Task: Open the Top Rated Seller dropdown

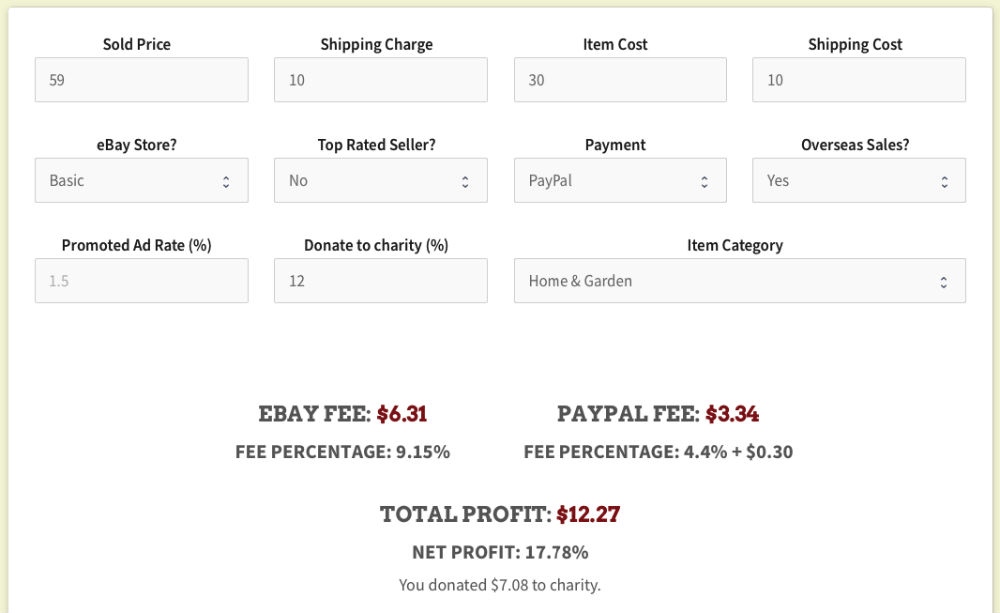Action: tap(380, 180)
